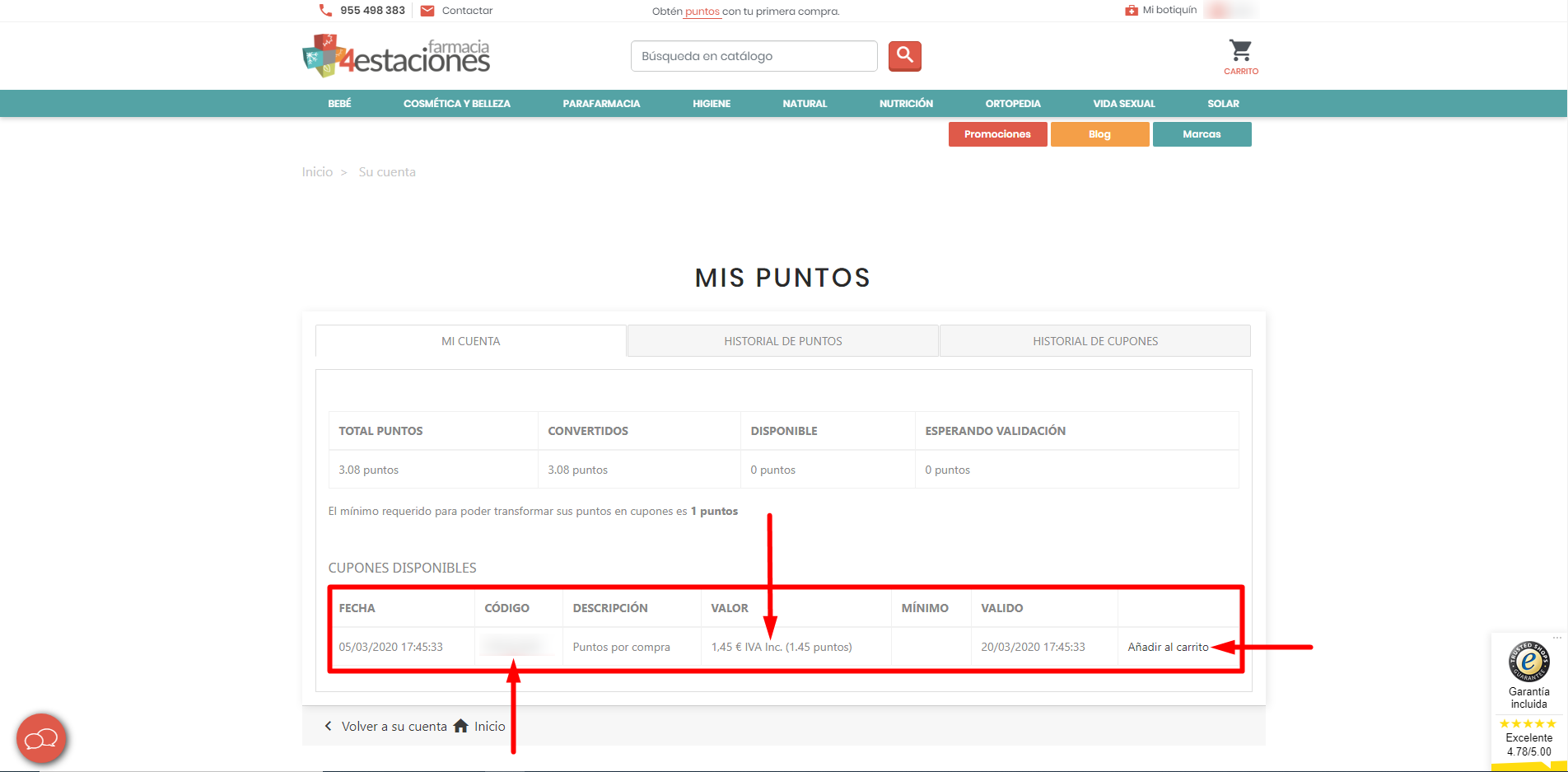1568x772 pixels.
Task: Click the Inicio link in the footer bar
Action: (x=489, y=727)
